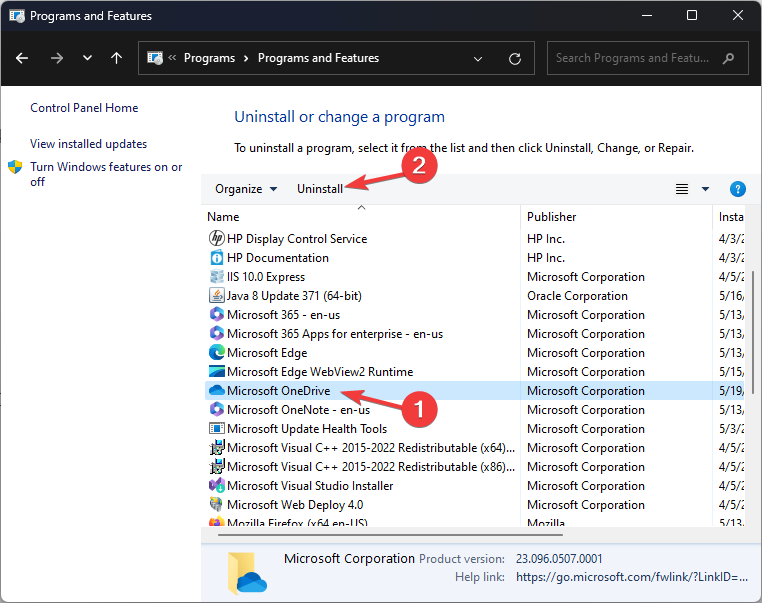Open the go.microsoft.com help link

pos(632,577)
